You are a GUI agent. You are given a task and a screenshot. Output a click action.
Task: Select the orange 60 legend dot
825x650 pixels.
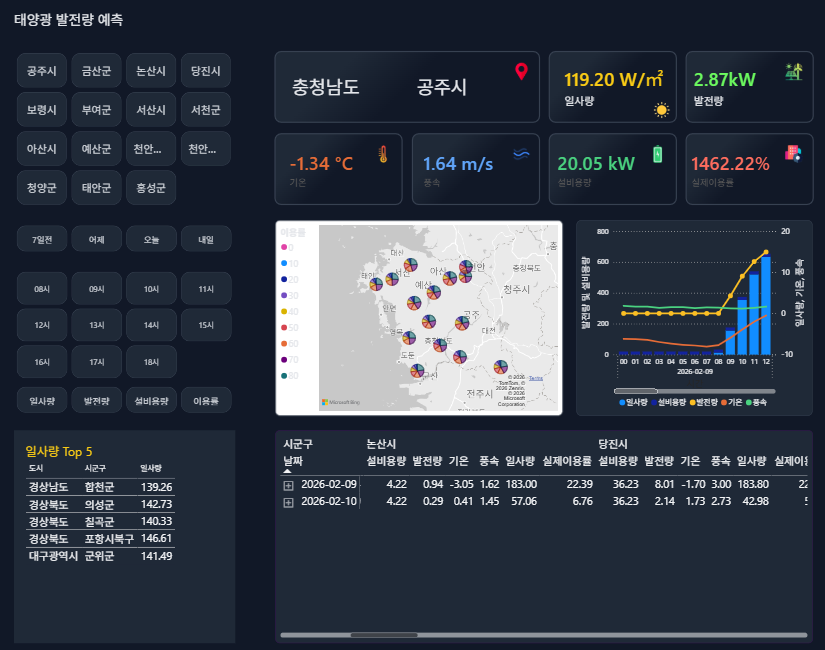284,344
